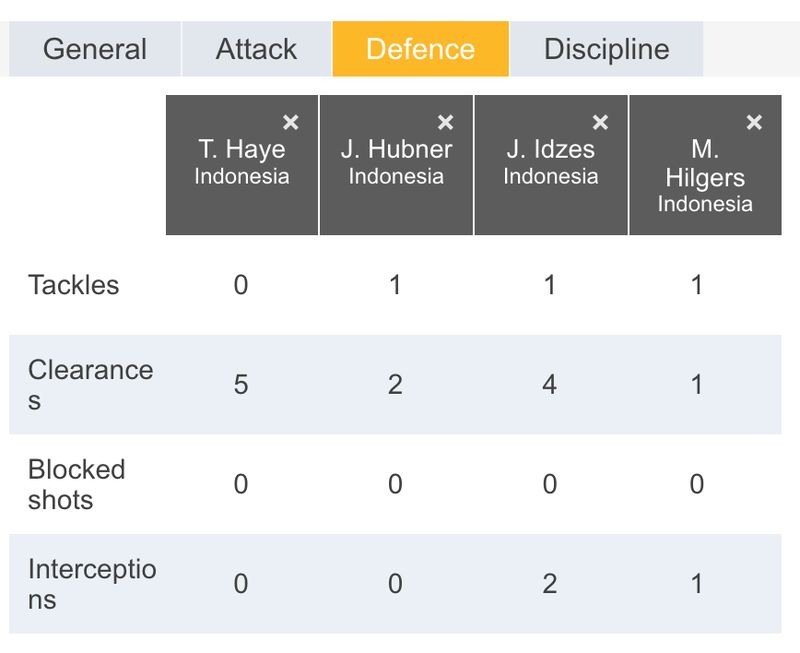Select the Interceptions row label
800x653 pixels.
[92, 584]
